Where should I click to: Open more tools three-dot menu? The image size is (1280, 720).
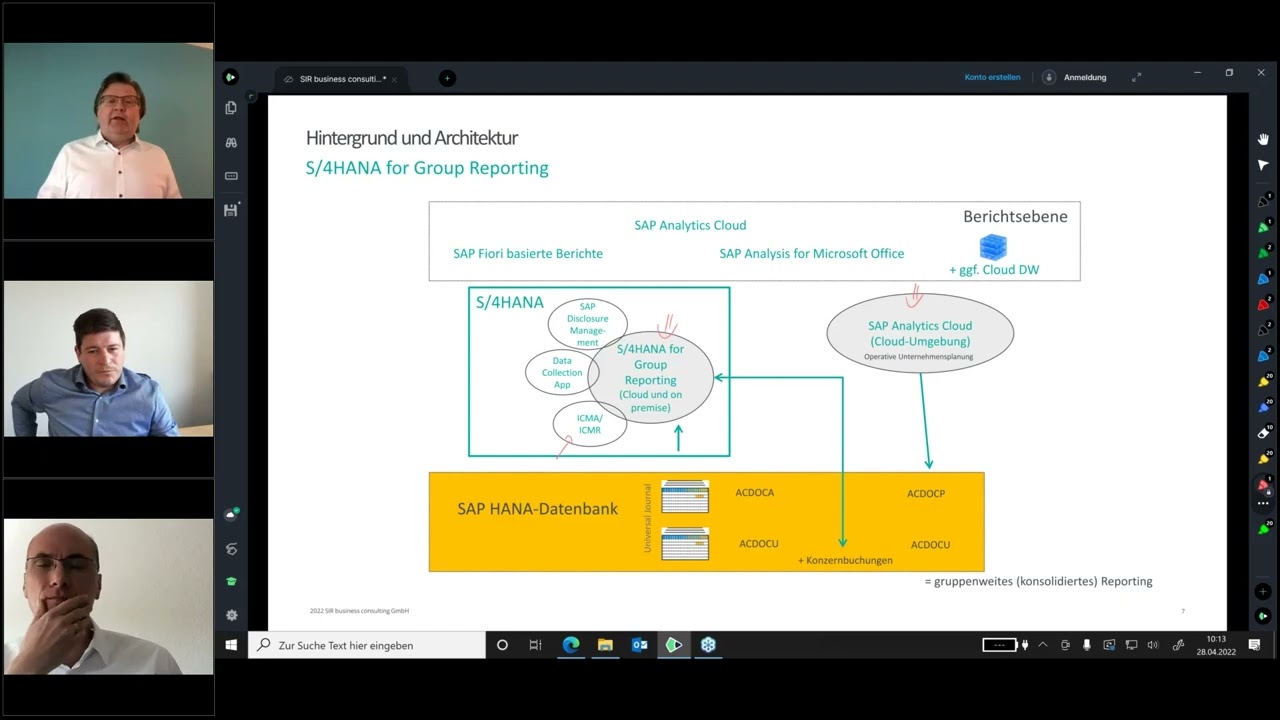pyautogui.click(x=1263, y=504)
